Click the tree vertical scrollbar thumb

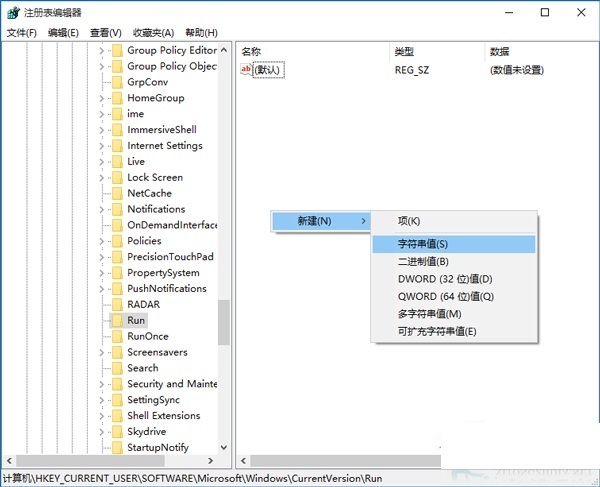[x=224, y=322]
